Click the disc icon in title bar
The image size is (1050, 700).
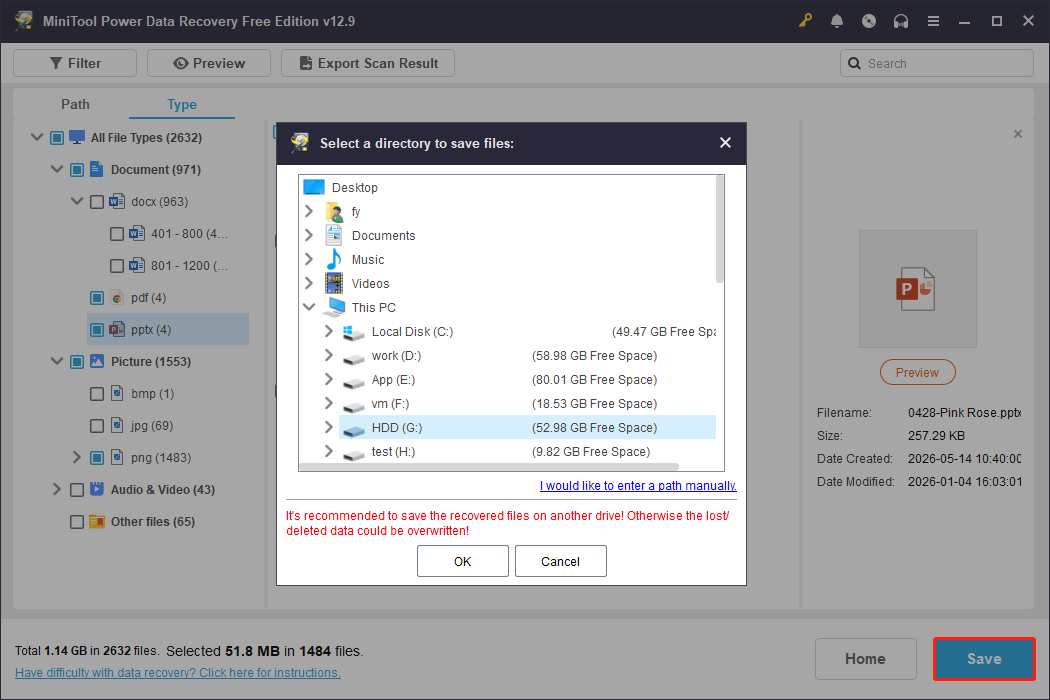point(869,21)
